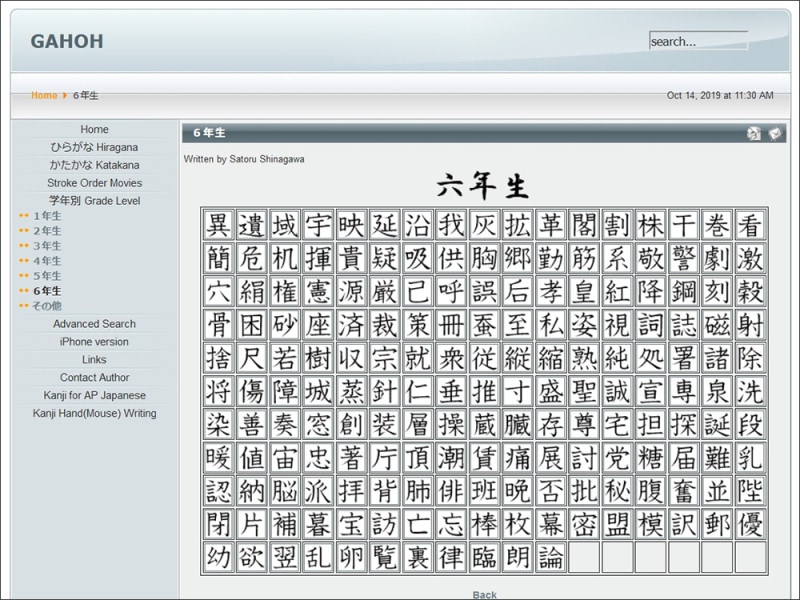Follow the Back link below the grid
Viewport: 800px width, 600px height.
pos(484,593)
